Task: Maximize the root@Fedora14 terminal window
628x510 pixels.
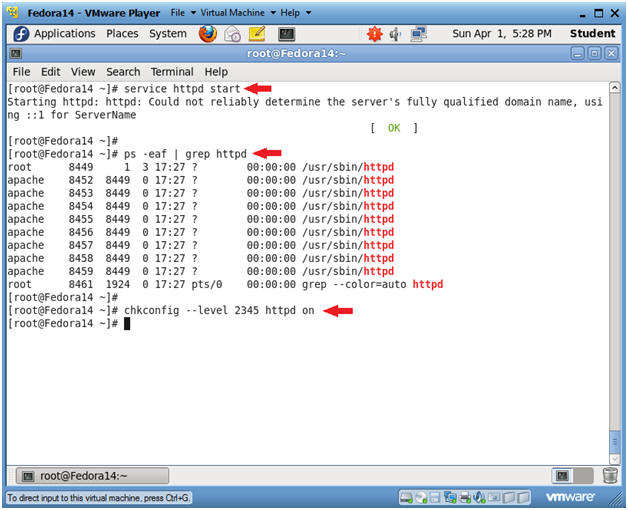Action: 594,53
